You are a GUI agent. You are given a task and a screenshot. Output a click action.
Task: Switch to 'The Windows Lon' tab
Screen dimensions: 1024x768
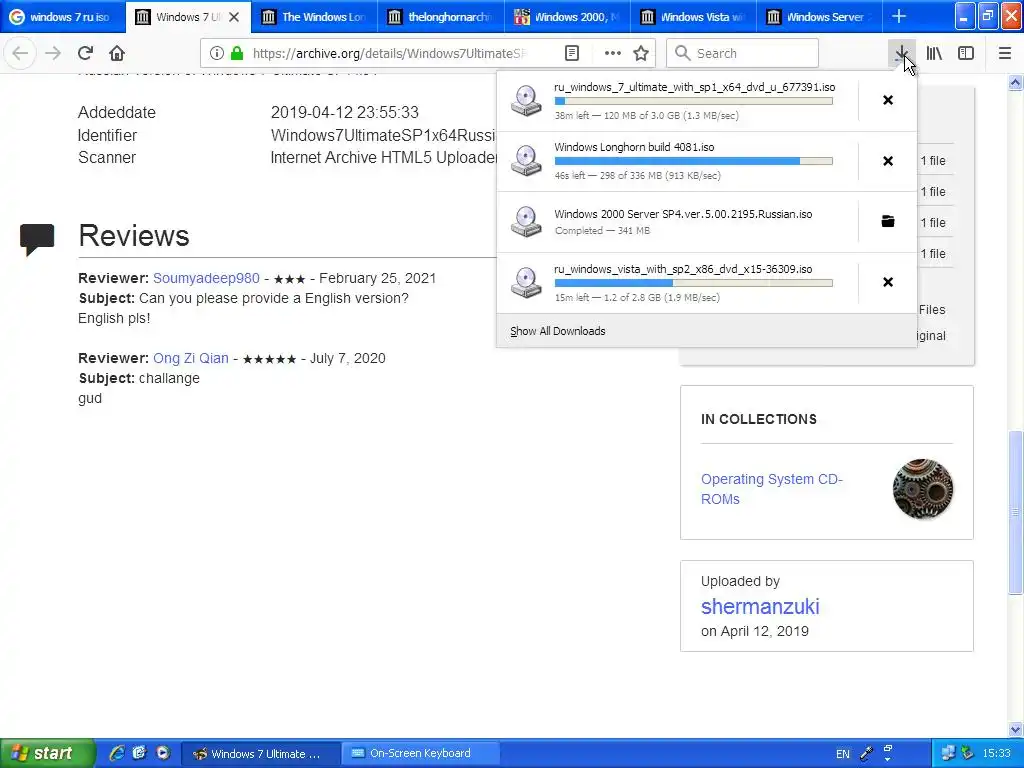tap(314, 17)
